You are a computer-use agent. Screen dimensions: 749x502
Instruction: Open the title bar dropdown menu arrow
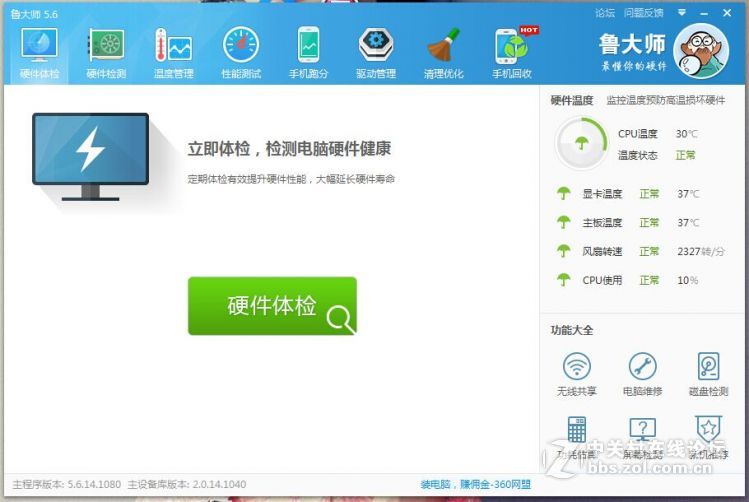pyautogui.click(x=682, y=13)
